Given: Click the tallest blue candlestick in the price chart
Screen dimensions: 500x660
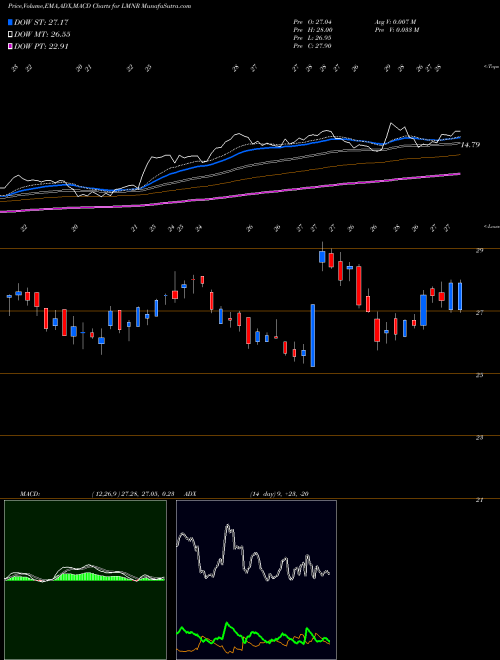Looking at the screenshot, I should pyautogui.click(x=313, y=335).
